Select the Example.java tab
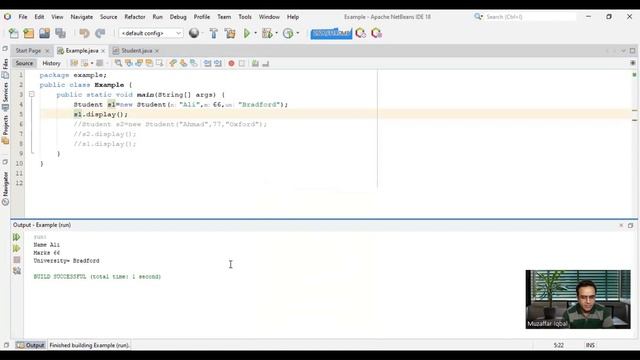The width and height of the screenshot is (640, 360). pos(82,51)
